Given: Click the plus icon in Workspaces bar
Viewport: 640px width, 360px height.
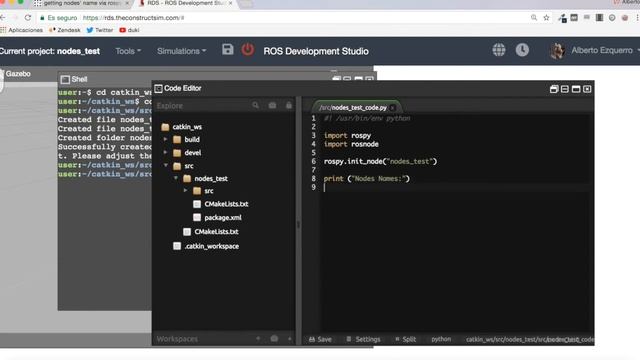Looking at the screenshot, I should pyautogui.click(x=258, y=338).
